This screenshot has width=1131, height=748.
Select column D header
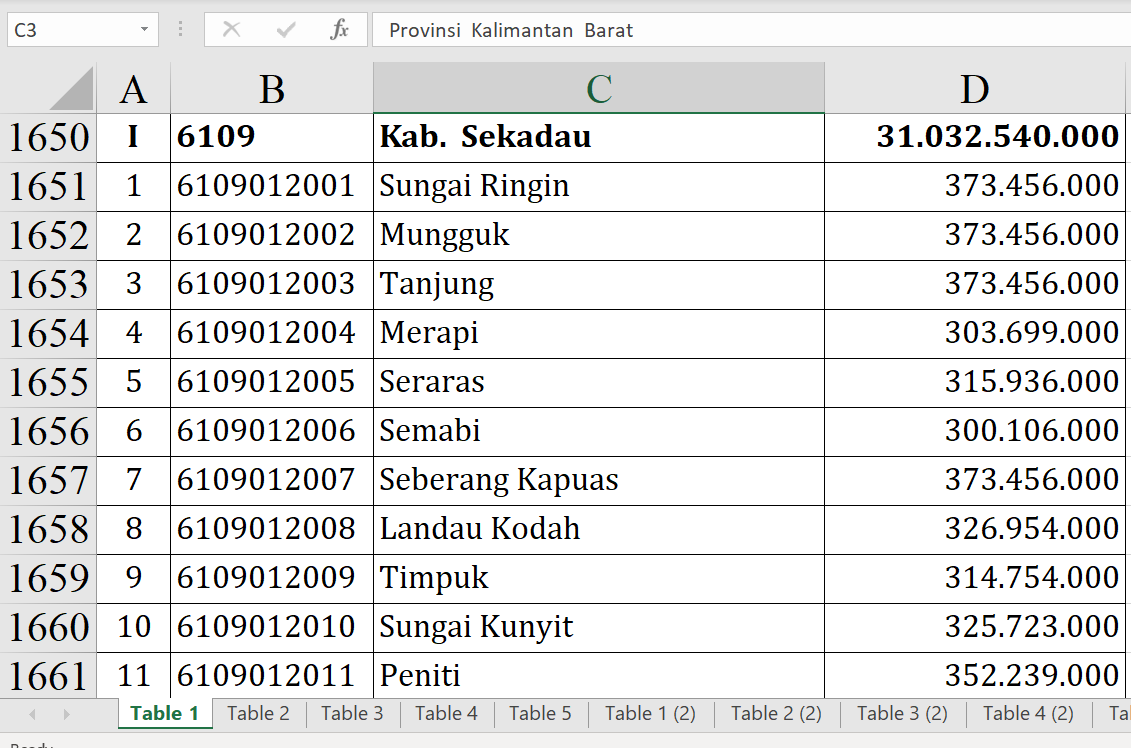pos(975,89)
